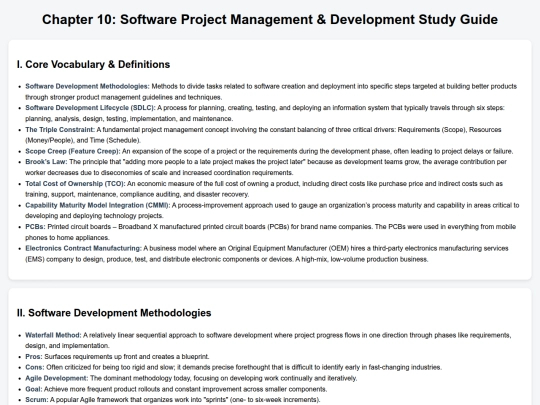Screen dimensions: 540x405
Task: Click text 'planning, analysis, design, testing, implementation, and maintenance'
Action: click(x=128, y=119)
